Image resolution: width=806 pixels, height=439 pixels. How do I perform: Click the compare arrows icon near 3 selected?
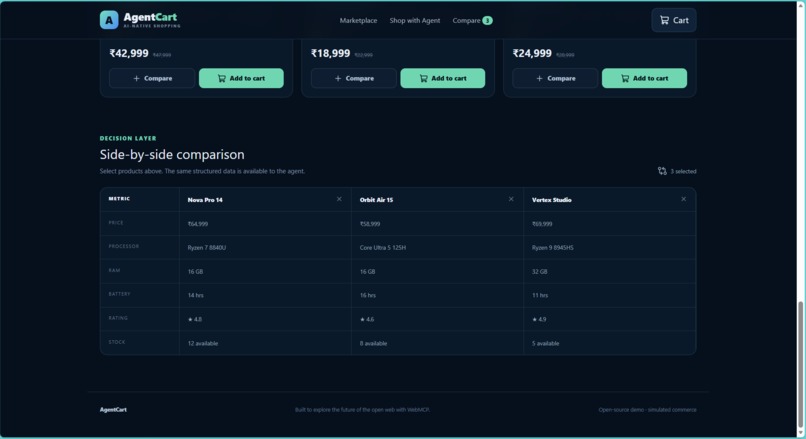(x=662, y=171)
